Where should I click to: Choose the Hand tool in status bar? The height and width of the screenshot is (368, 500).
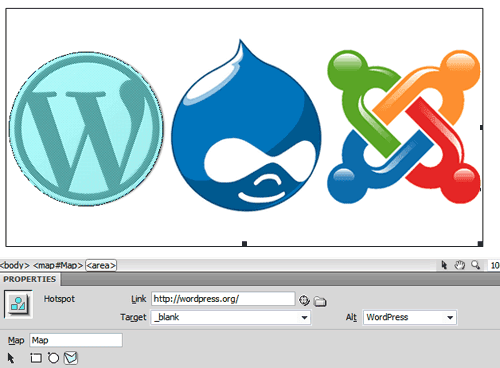coord(460,265)
